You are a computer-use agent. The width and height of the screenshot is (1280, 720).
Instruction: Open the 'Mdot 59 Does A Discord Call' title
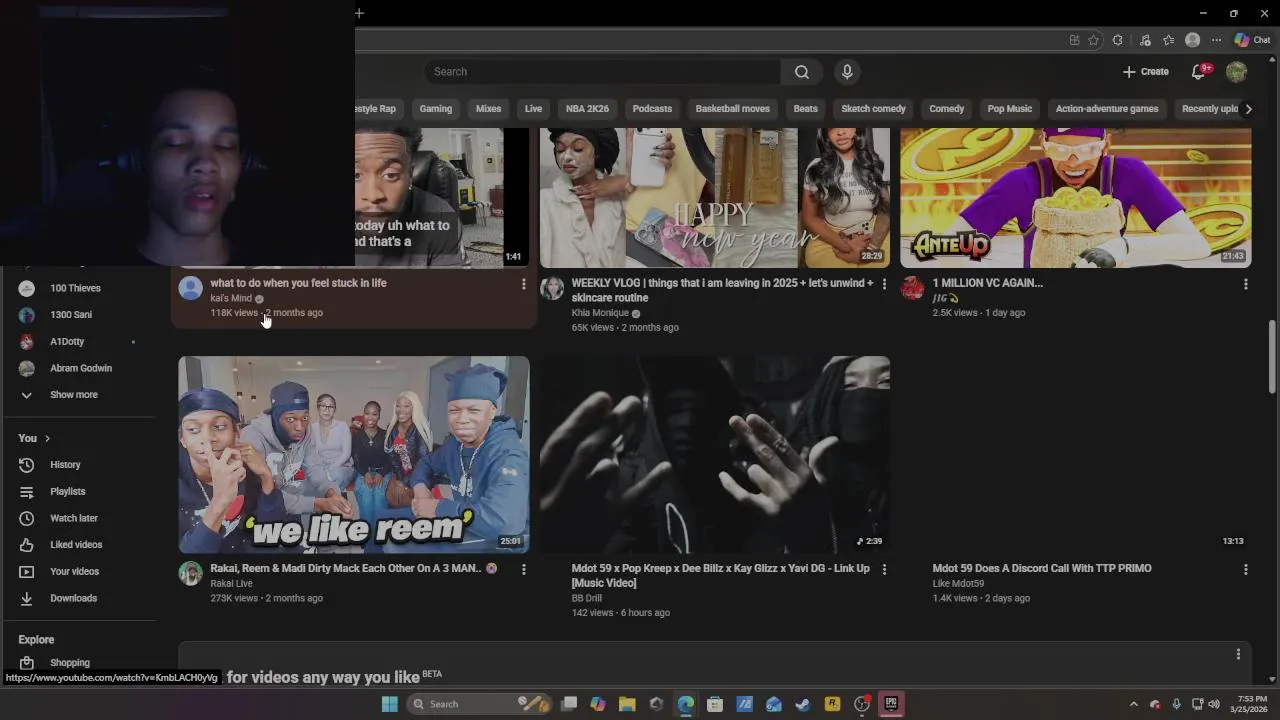1042,568
